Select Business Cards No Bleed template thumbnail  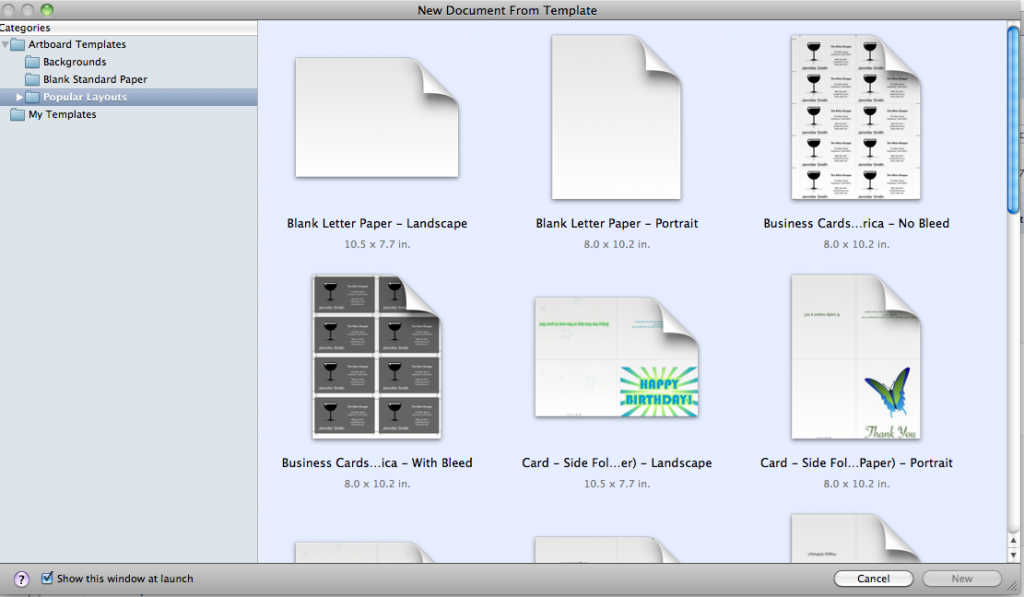[856, 118]
